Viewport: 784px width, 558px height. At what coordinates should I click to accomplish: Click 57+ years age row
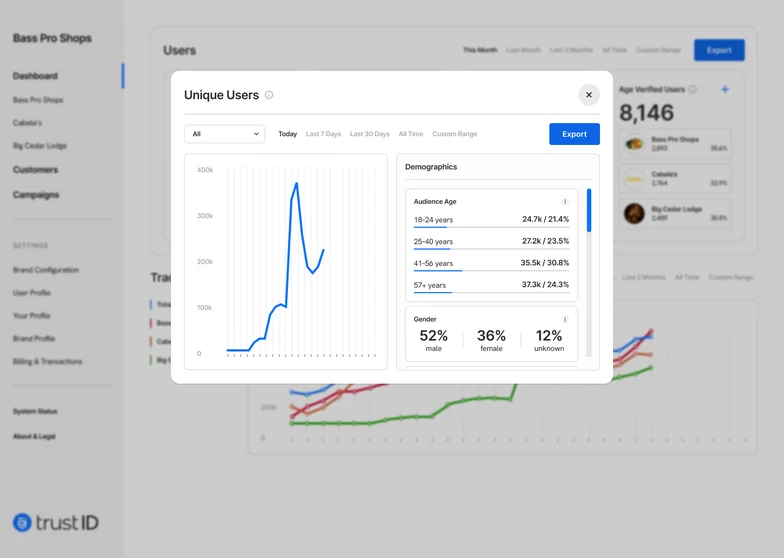[491, 286]
